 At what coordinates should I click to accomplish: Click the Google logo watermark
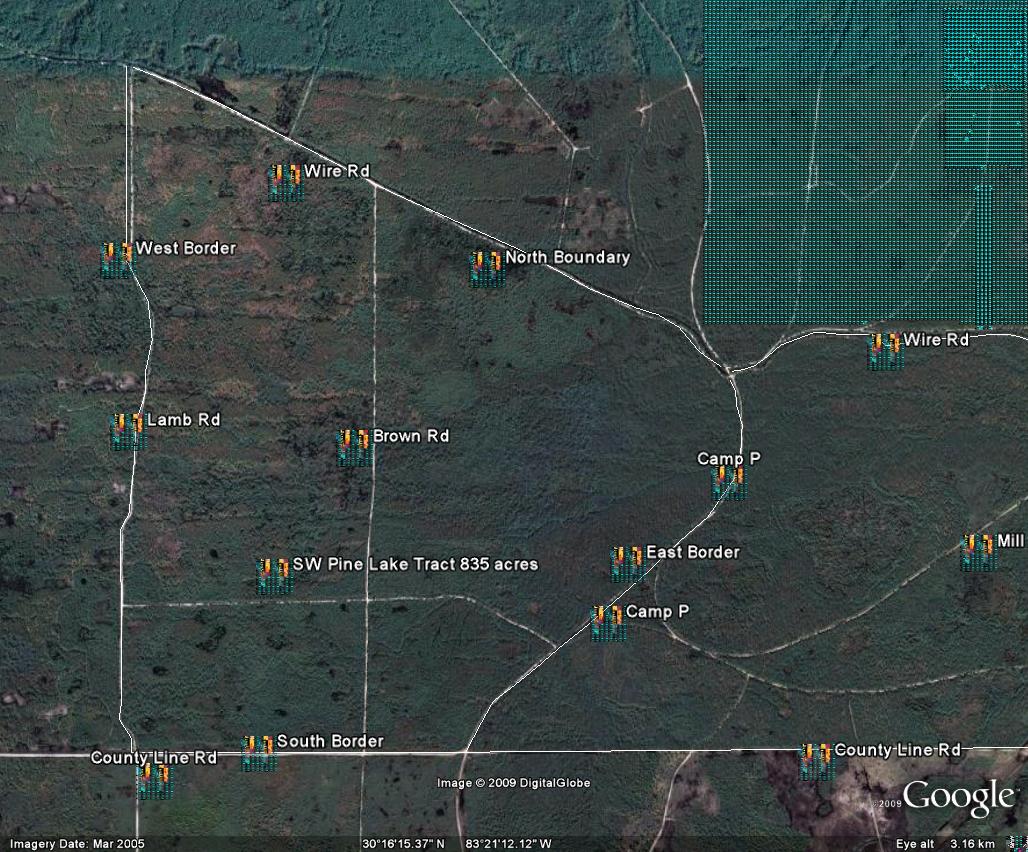(x=958, y=797)
